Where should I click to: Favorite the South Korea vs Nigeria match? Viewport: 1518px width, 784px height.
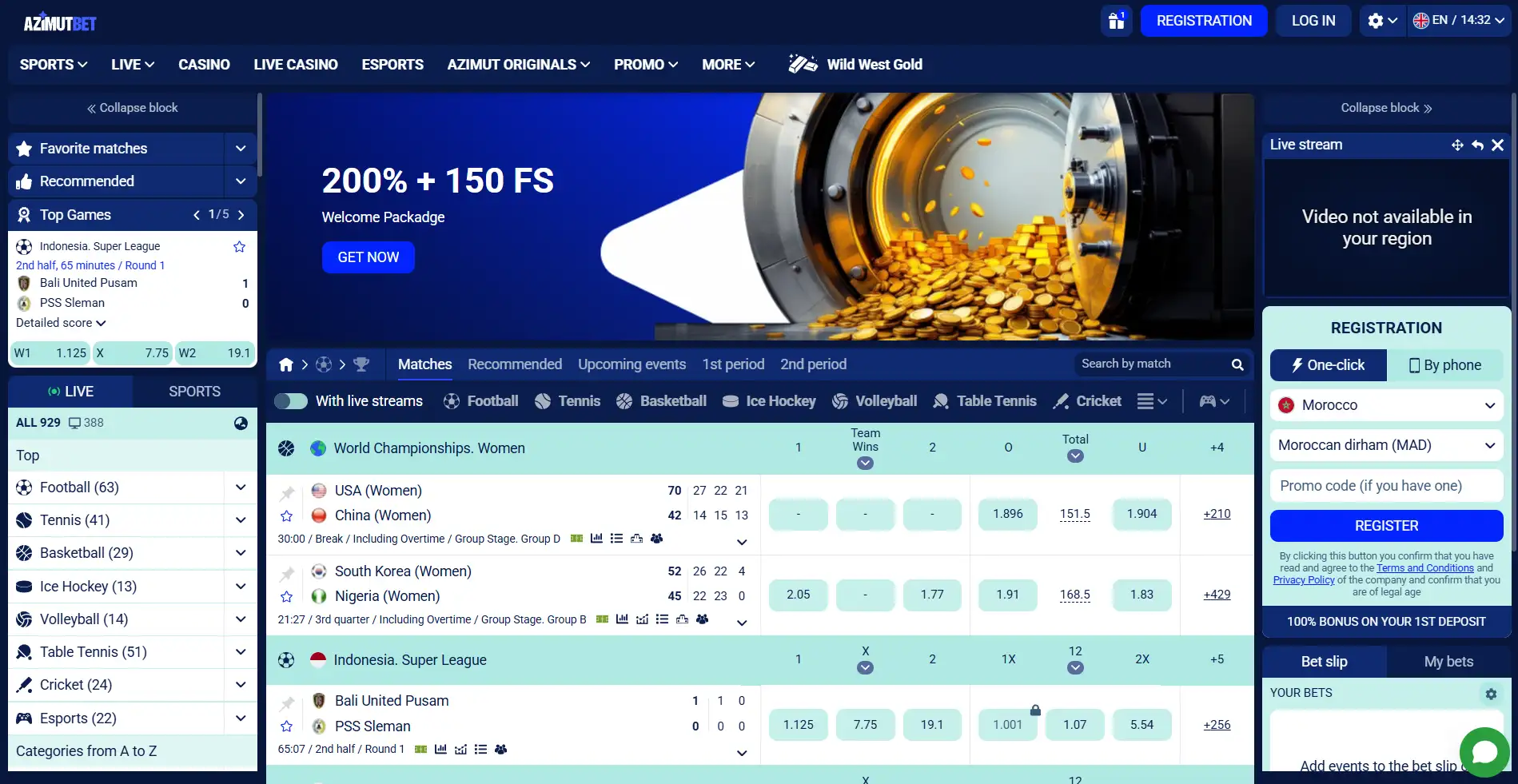[287, 597]
